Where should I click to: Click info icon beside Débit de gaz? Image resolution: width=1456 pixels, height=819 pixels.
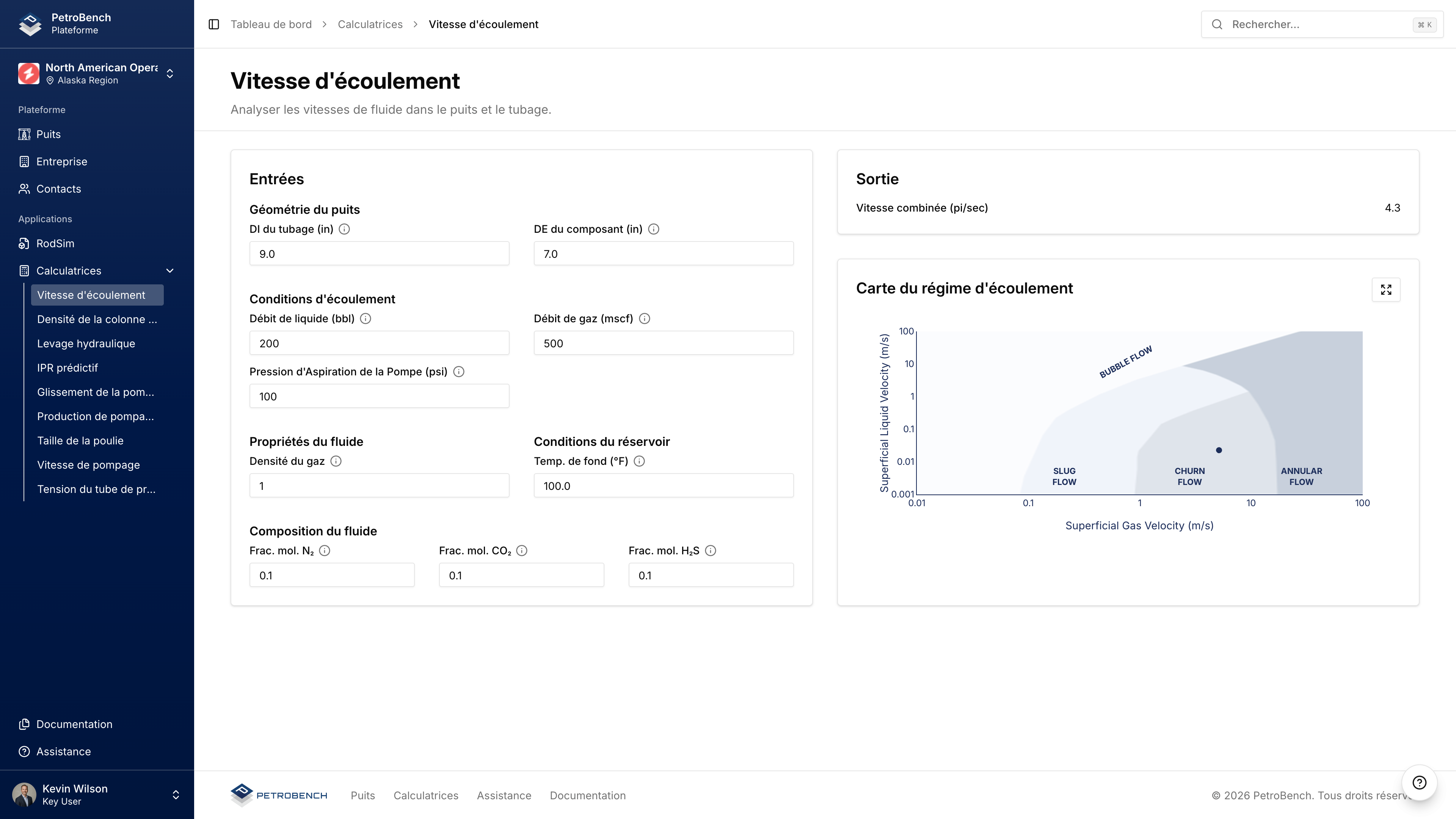pyautogui.click(x=644, y=319)
